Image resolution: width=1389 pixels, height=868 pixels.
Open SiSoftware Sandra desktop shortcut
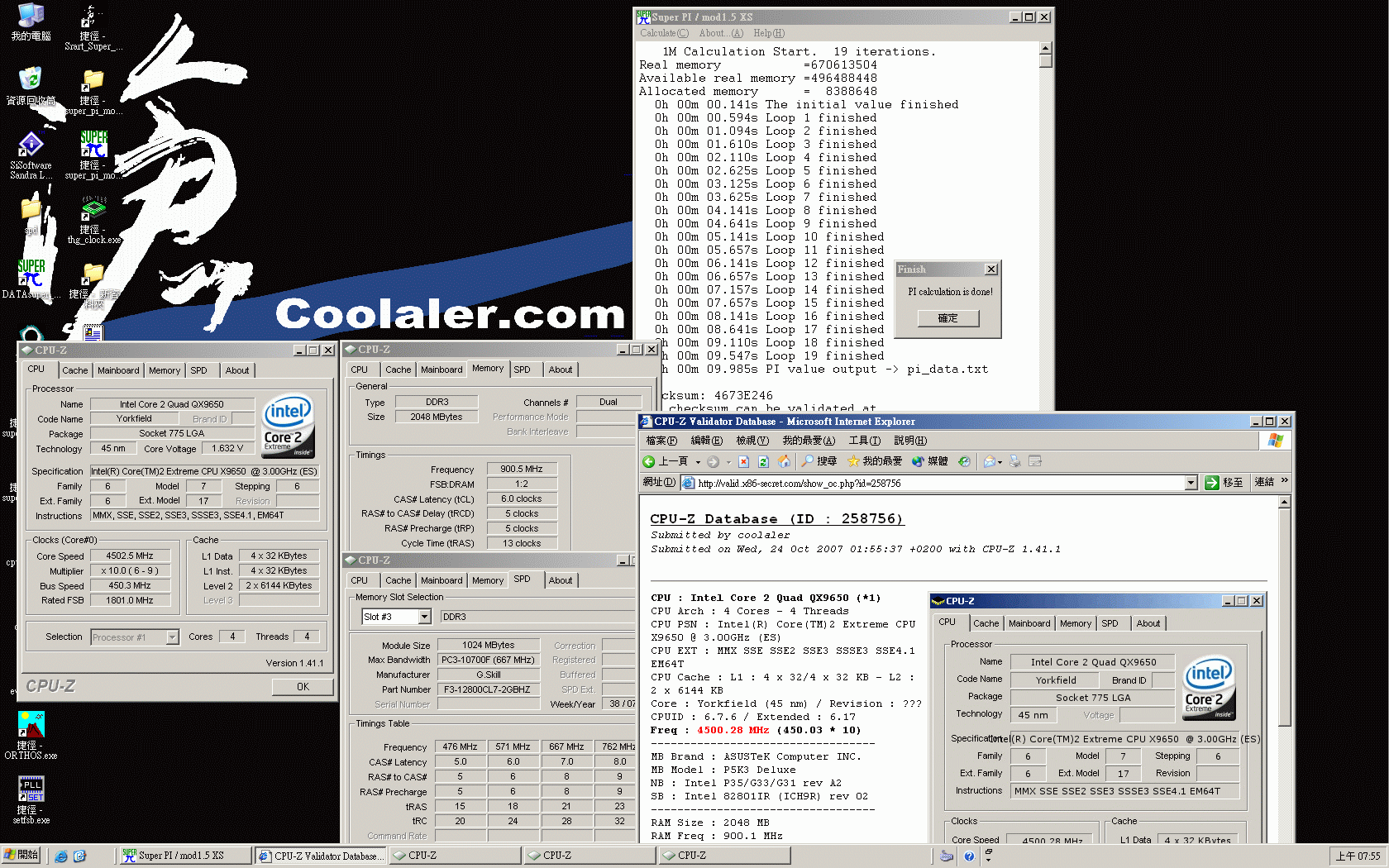[31, 155]
